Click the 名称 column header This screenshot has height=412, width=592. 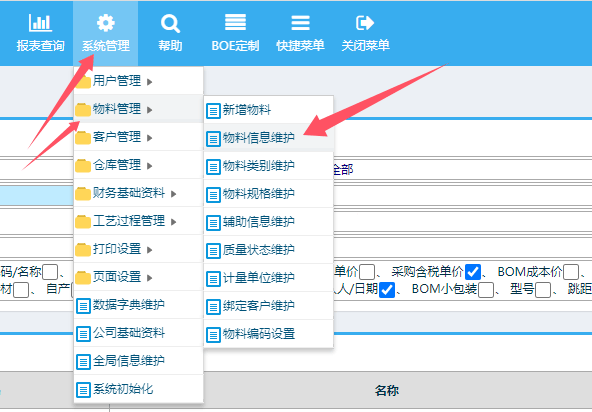pos(387,390)
